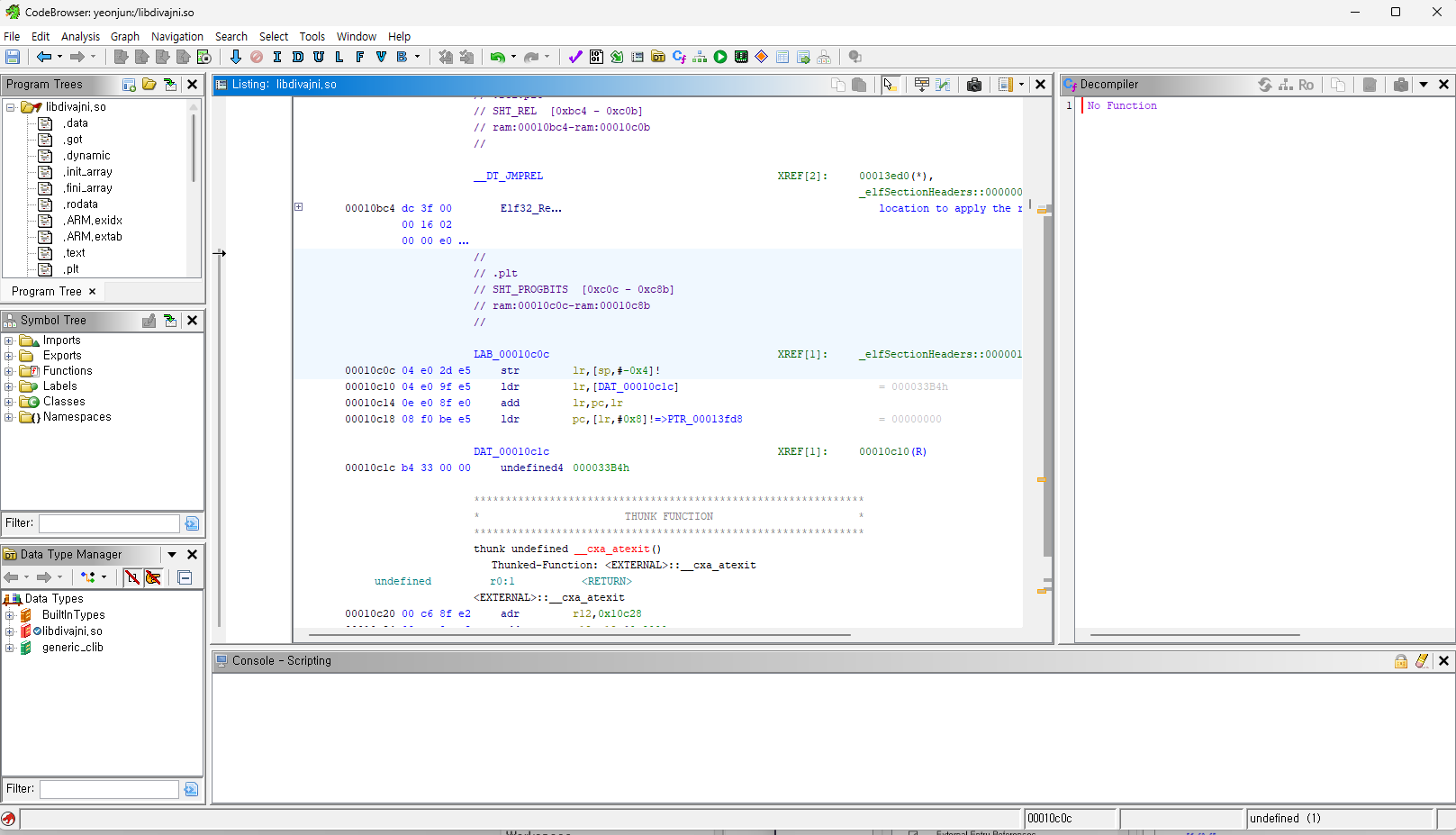The width and height of the screenshot is (1456, 835).
Task: Select the .rodata section in Program Trees
Action: click(x=81, y=204)
